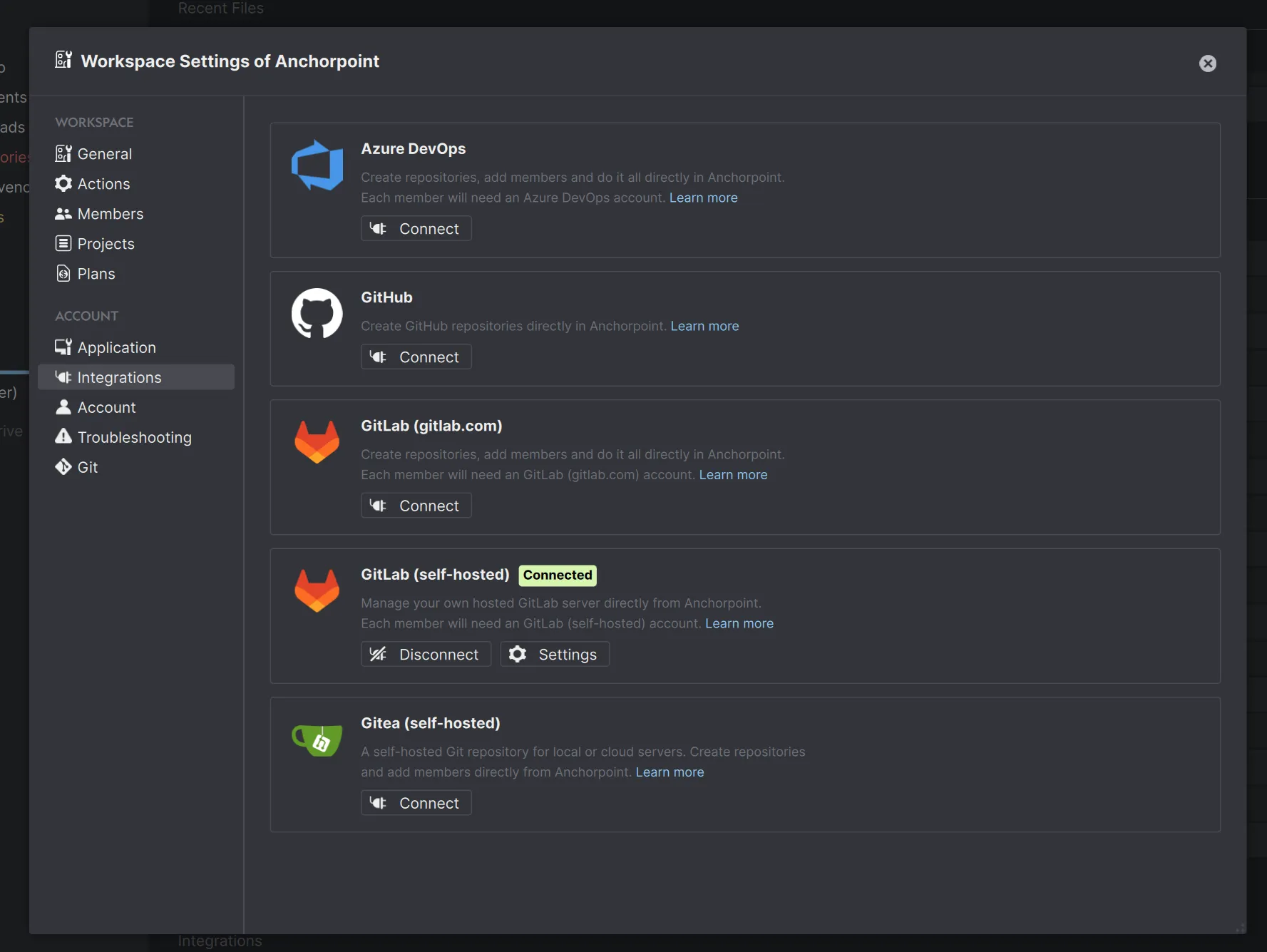Open the Learn more link for GitHub
The width and height of the screenshot is (1267, 952).
(x=704, y=326)
